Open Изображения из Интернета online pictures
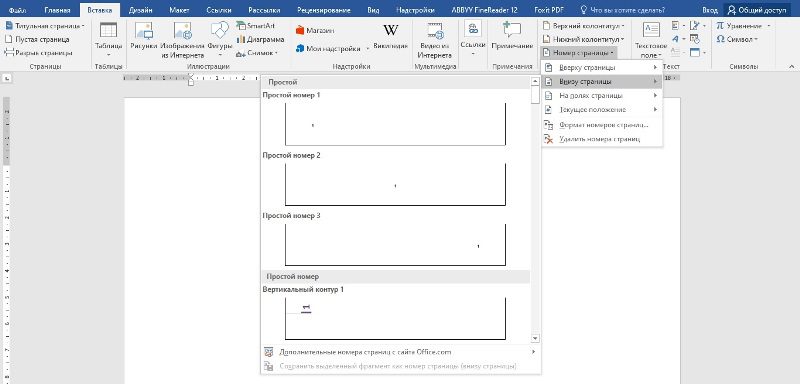The image size is (800, 384). 183,40
